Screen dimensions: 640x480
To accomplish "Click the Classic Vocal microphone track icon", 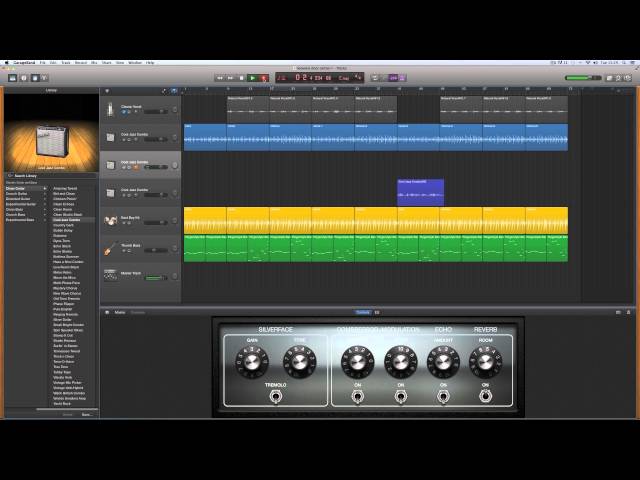I will 110,109.
